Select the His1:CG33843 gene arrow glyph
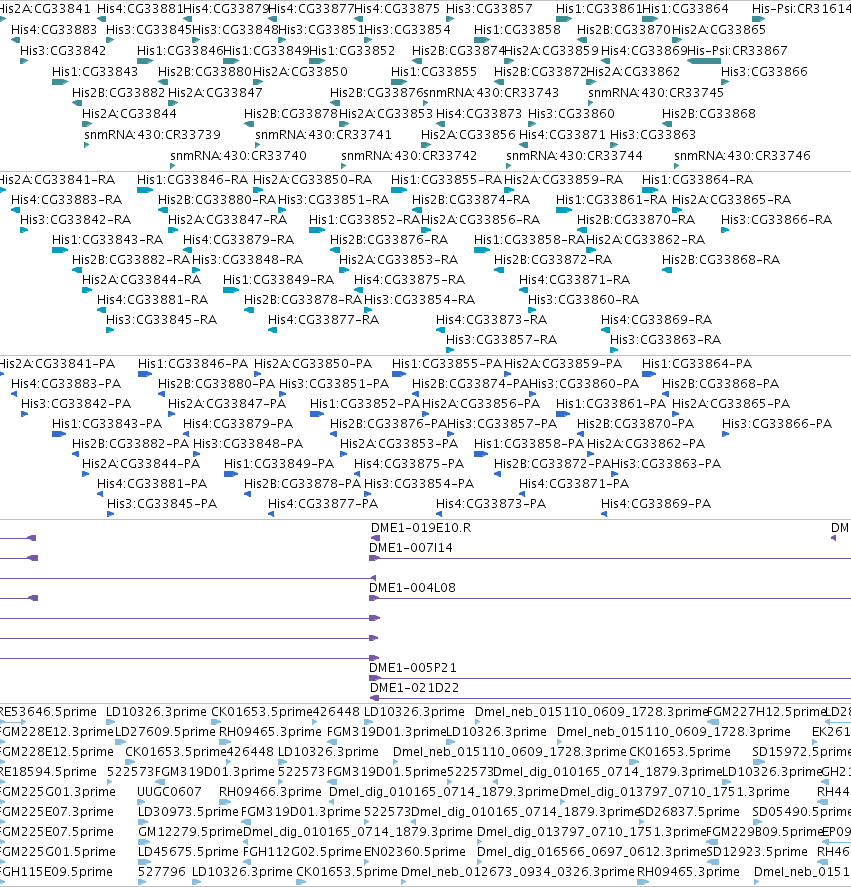 click(60, 82)
